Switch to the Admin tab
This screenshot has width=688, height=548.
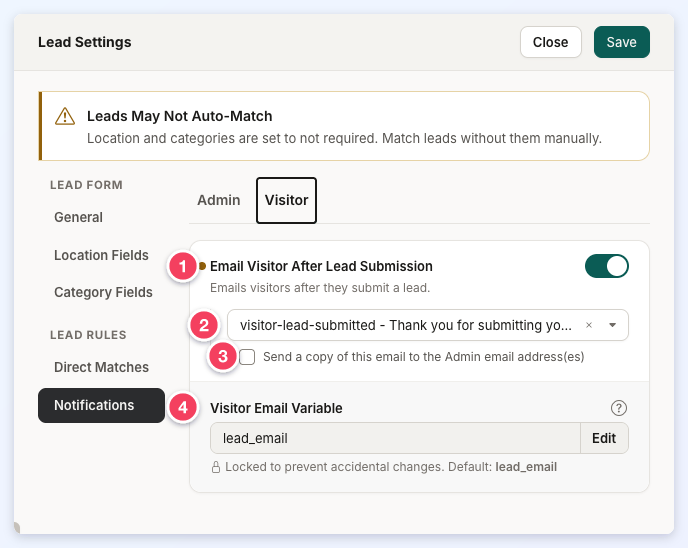[x=219, y=200]
